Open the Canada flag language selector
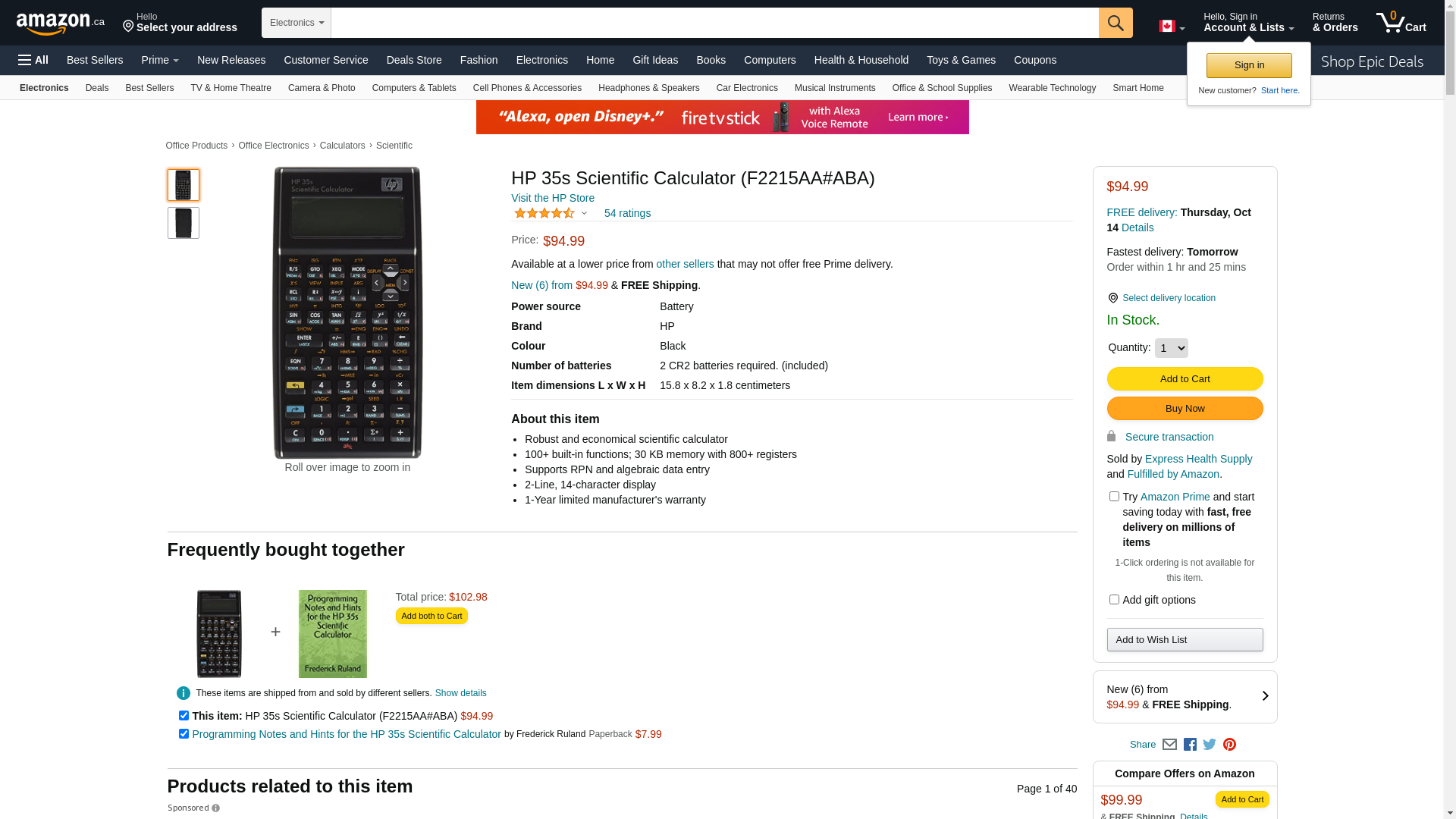This screenshot has height=819, width=1456. coord(1171,27)
